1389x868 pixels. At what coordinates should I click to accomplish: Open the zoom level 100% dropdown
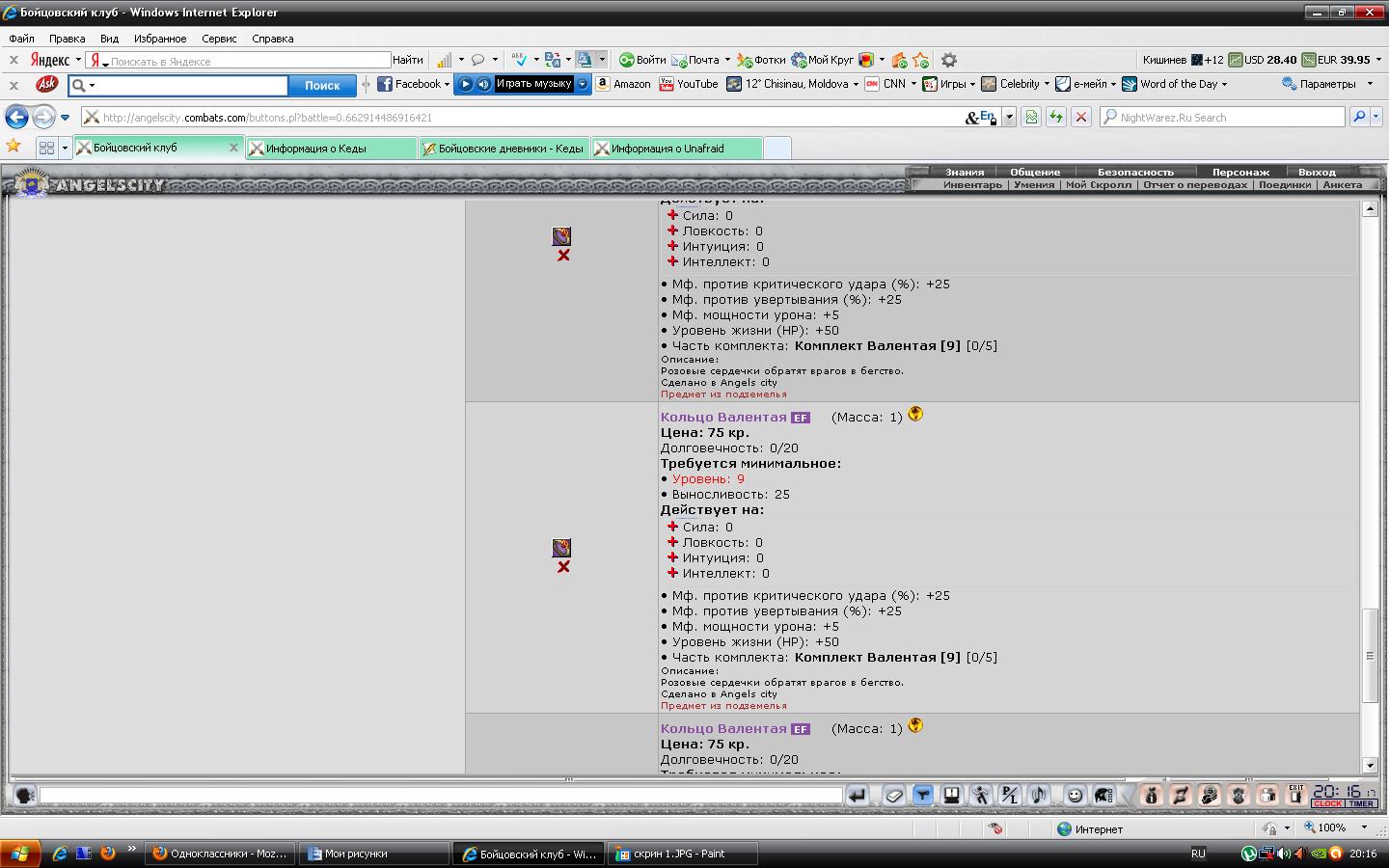point(1364,827)
